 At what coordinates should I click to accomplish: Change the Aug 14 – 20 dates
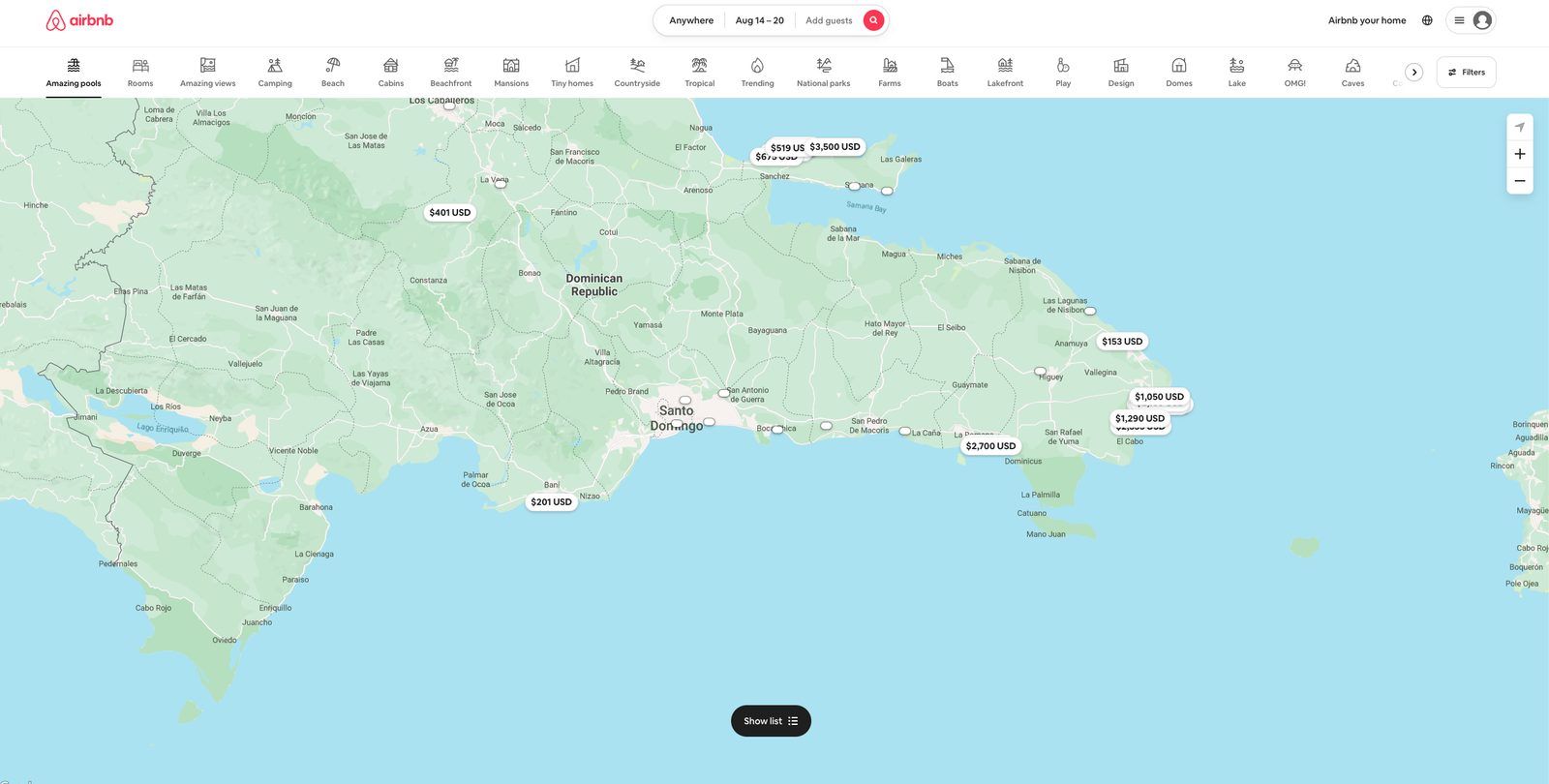point(760,20)
